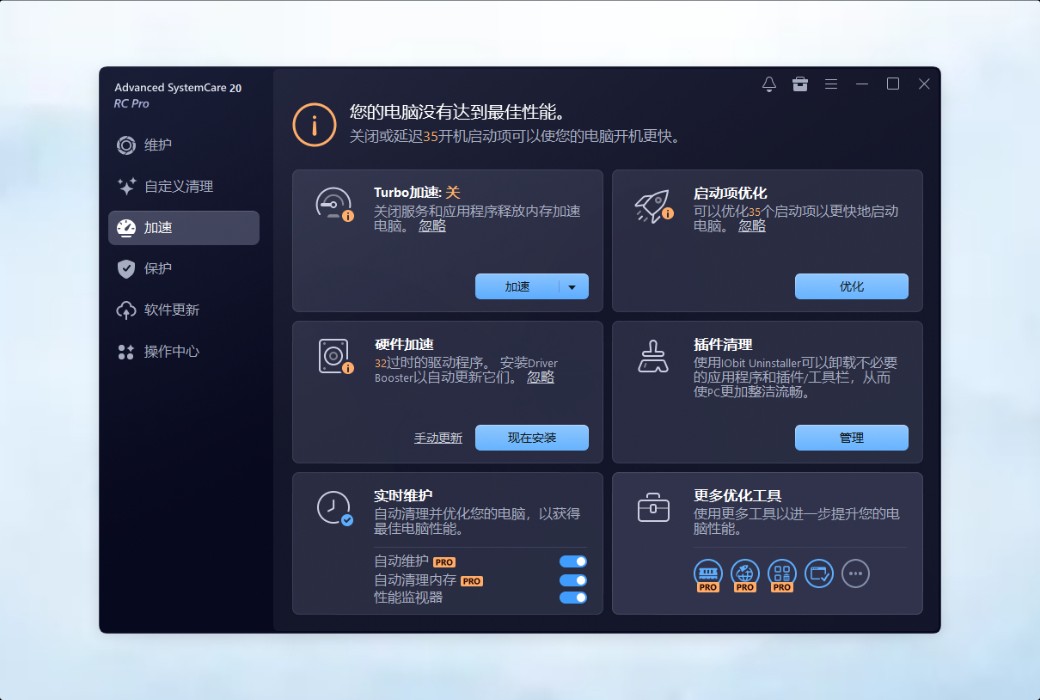This screenshot has height=700, width=1040.
Task: Open the first PRO memory tool icon
Action: 708,575
